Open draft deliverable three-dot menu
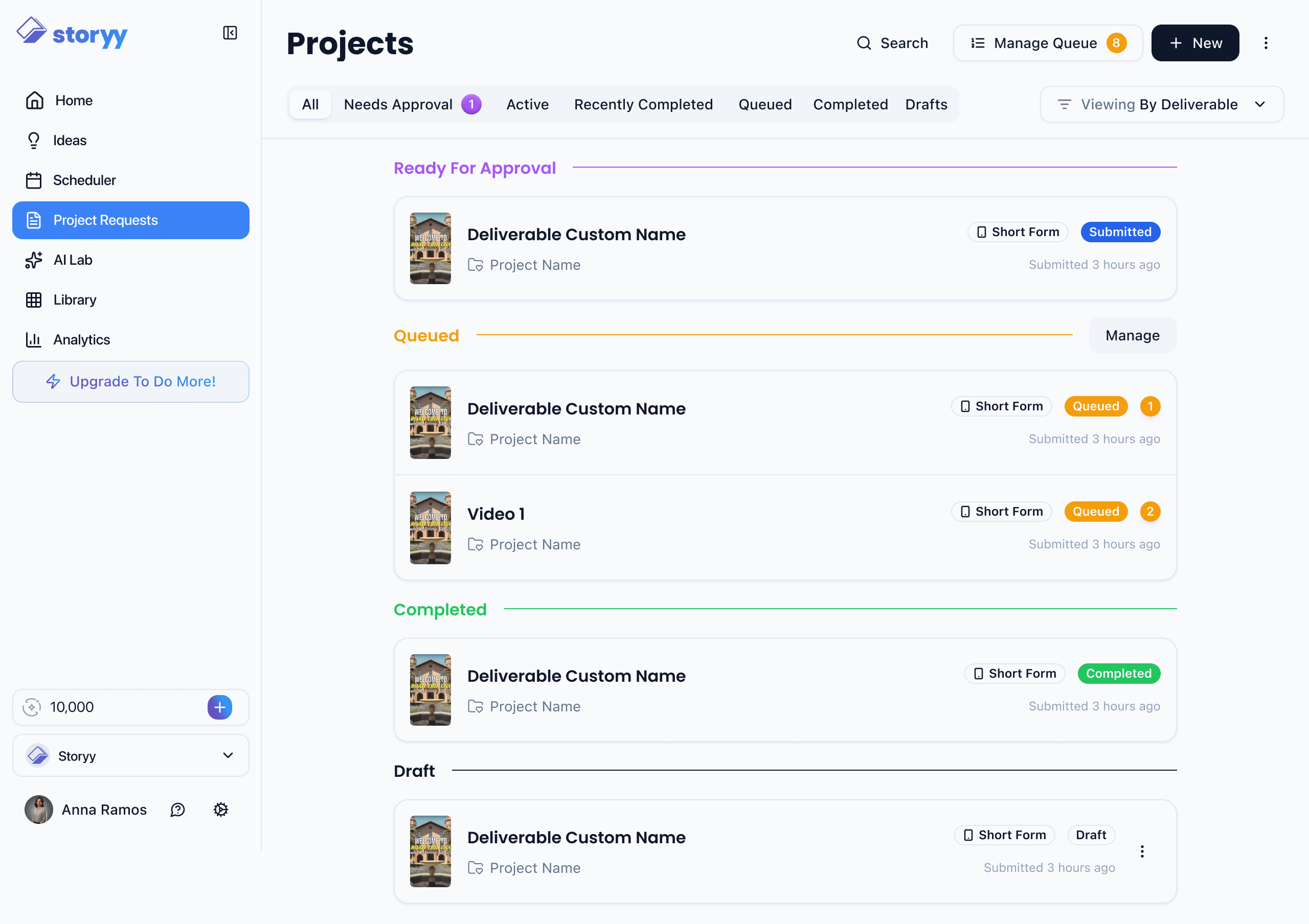 tap(1142, 851)
